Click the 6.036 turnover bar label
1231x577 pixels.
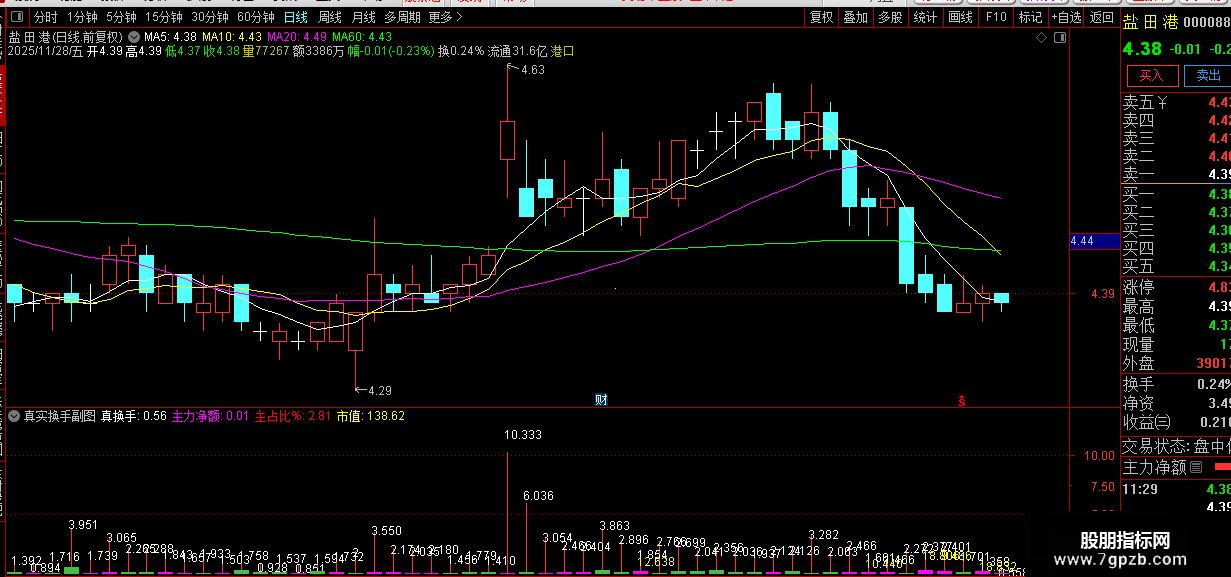tap(538, 495)
